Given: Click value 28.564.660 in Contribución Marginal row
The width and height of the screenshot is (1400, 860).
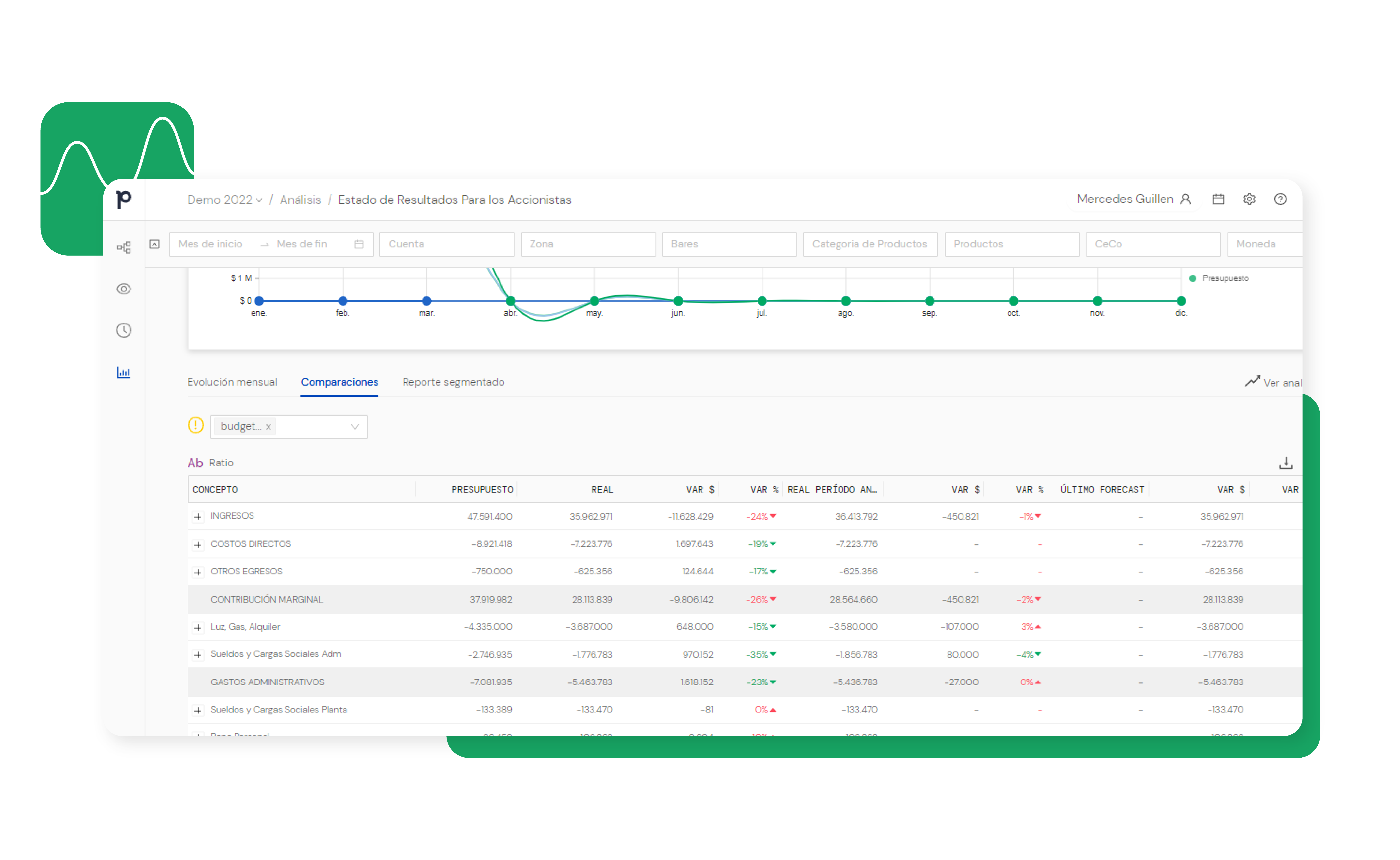Looking at the screenshot, I should tap(853, 599).
